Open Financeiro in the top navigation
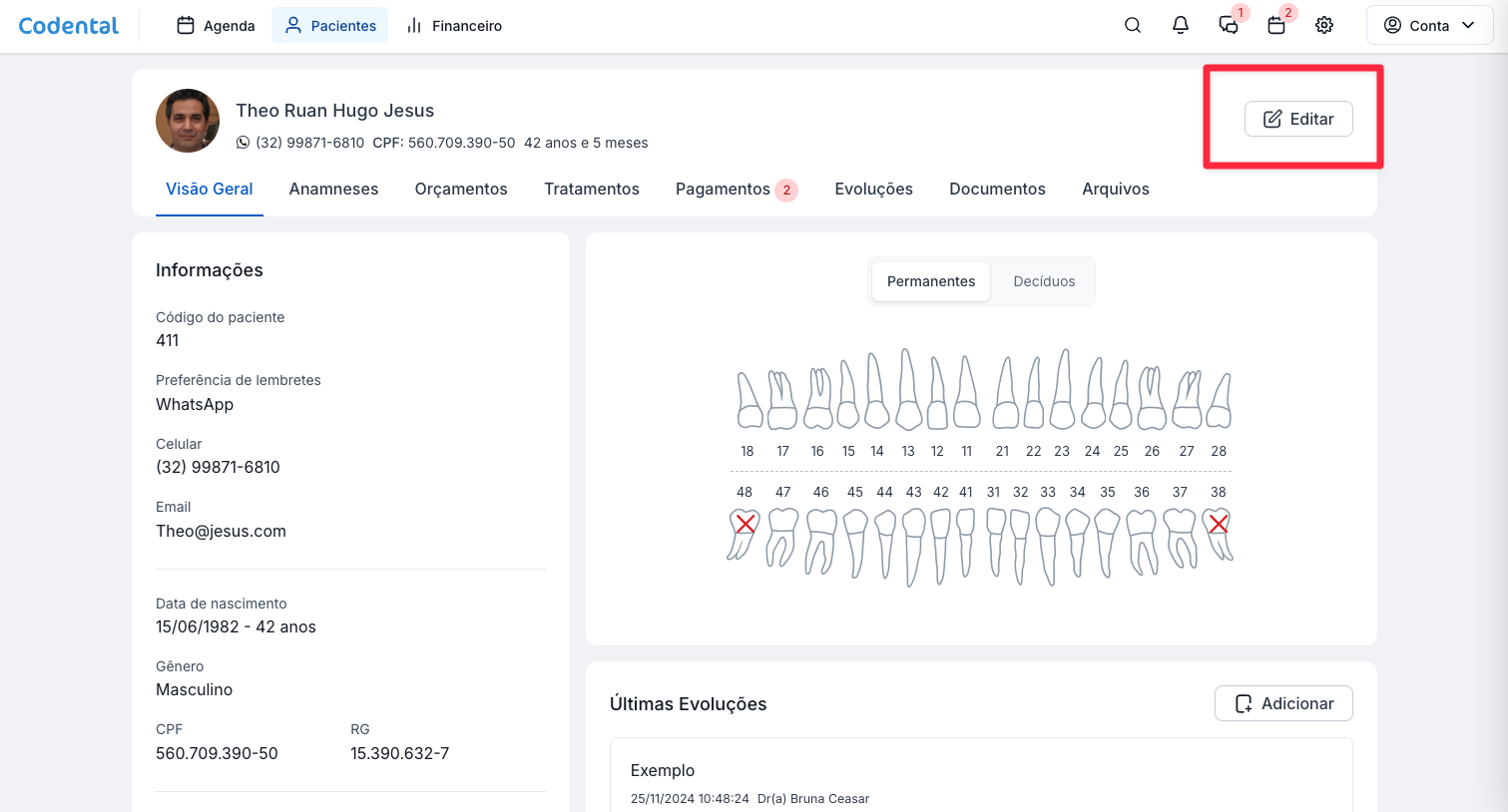This screenshot has width=1508, height=812. click(x=454, y=26)
